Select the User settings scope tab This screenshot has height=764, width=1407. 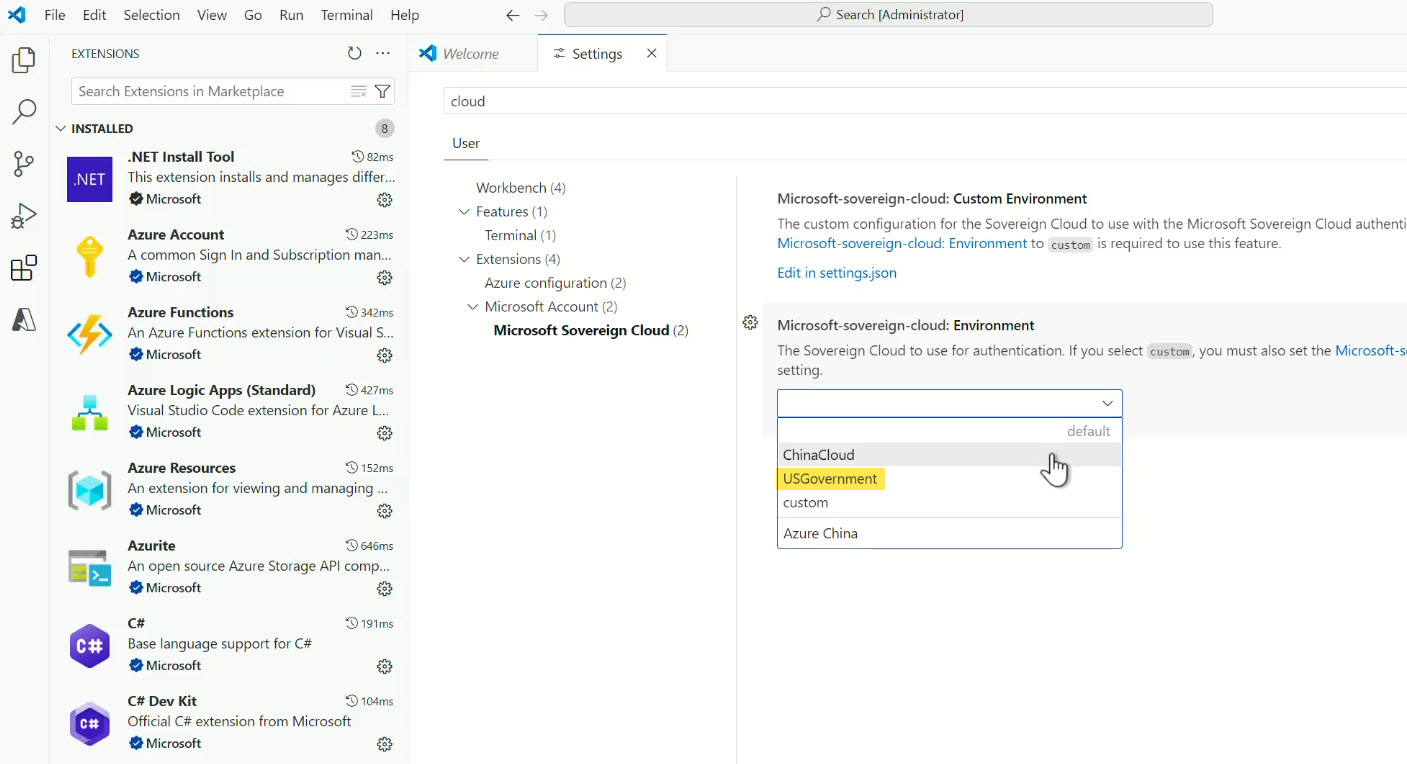(x=466, y=143)
